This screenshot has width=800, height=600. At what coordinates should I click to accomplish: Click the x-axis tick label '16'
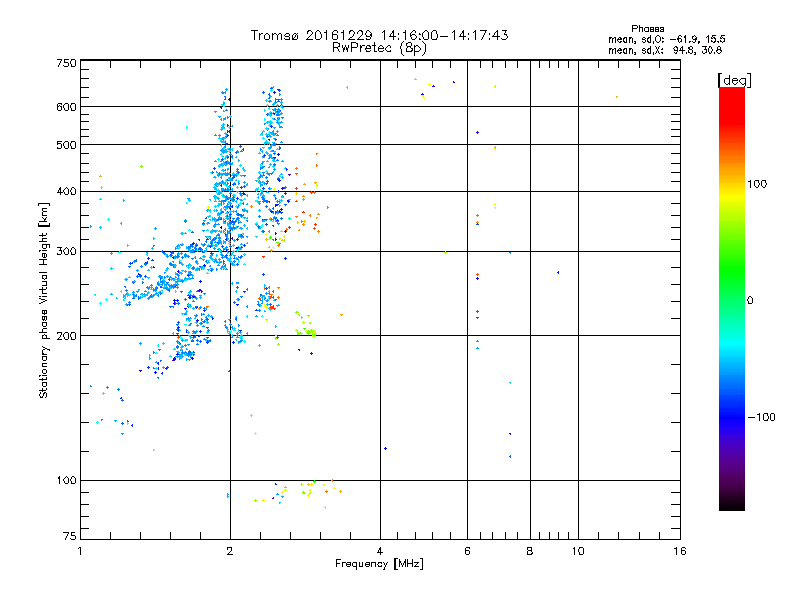[x=680, y=551]
